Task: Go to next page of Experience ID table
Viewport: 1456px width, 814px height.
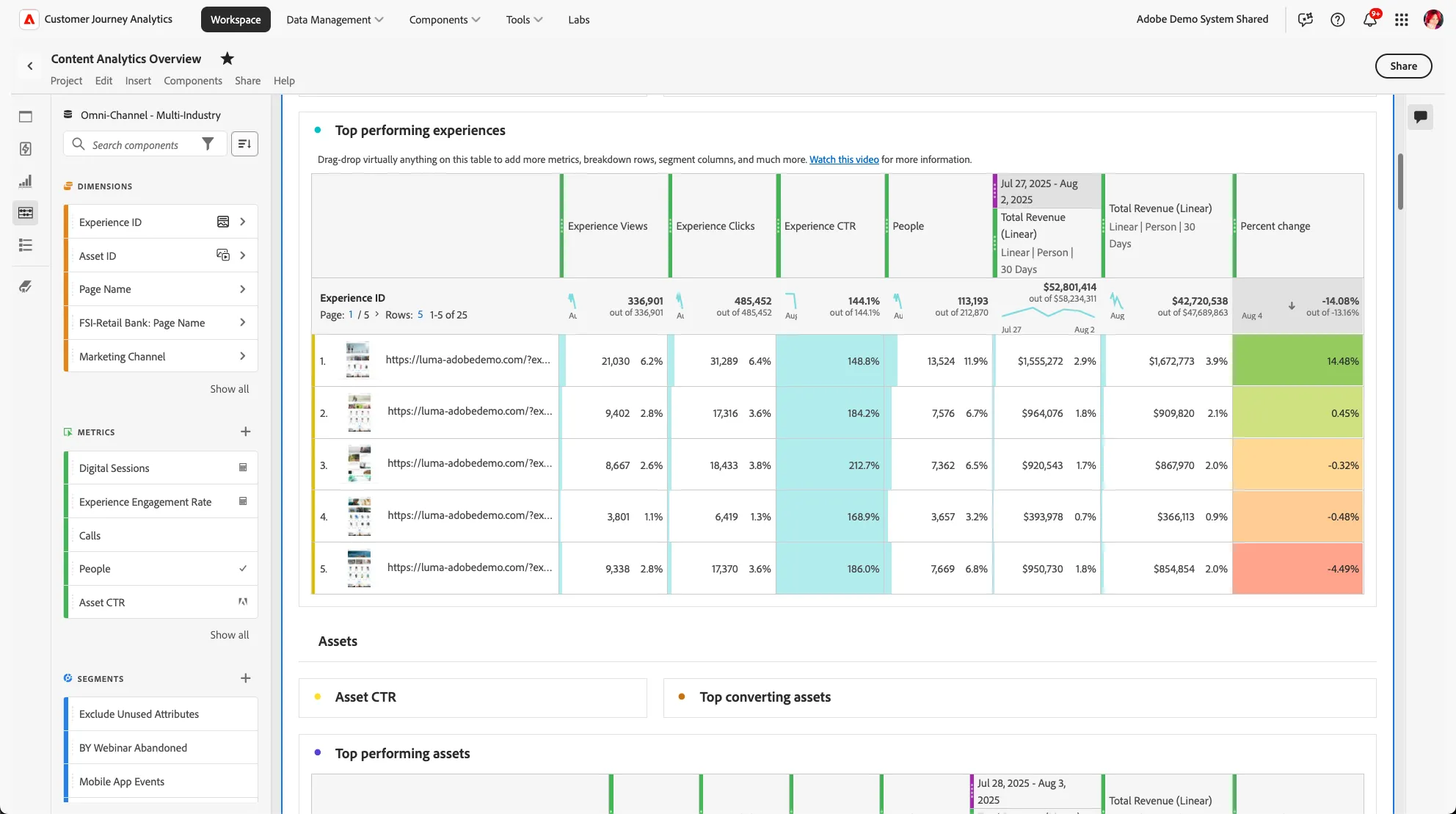Action: pos(377,314)
